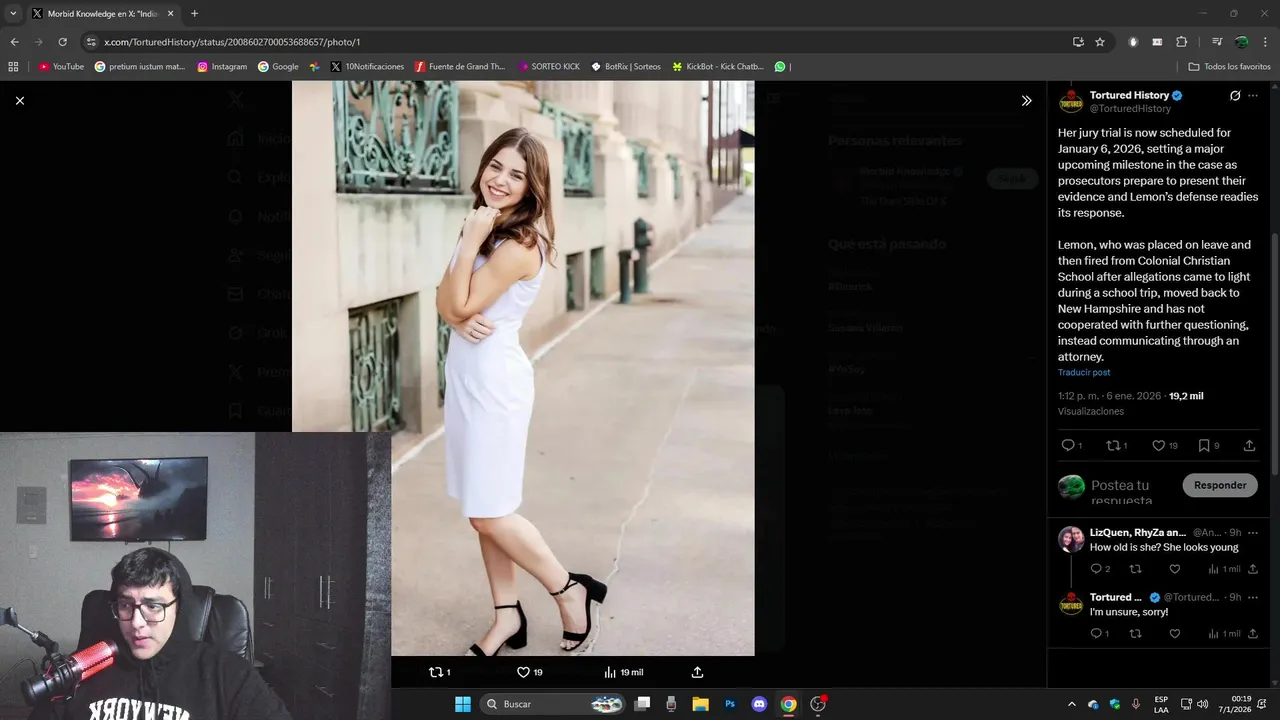Open a new browser tab
1280x720 pixels.
click(x=194, y=14)
